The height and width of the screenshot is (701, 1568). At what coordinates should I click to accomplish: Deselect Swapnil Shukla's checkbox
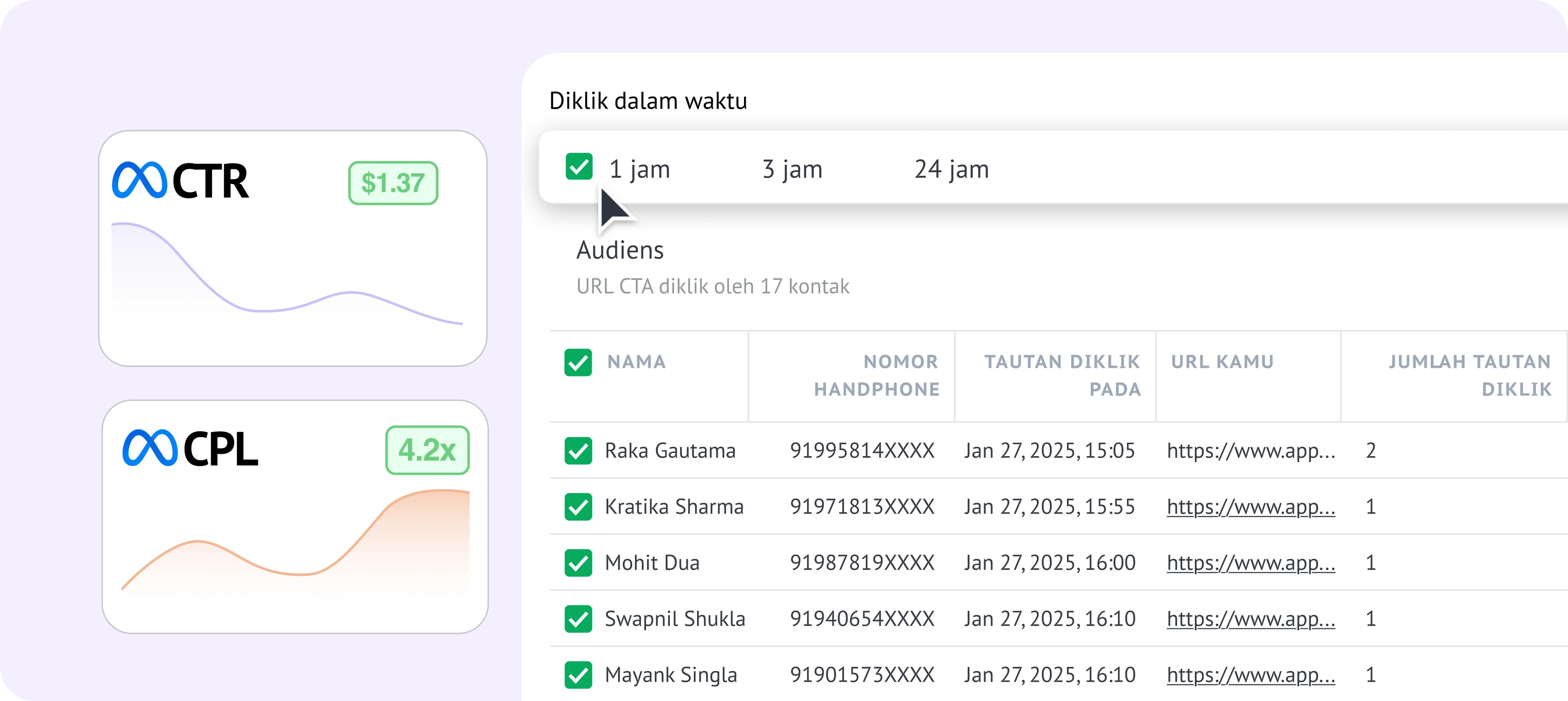(x=578, y=619)
